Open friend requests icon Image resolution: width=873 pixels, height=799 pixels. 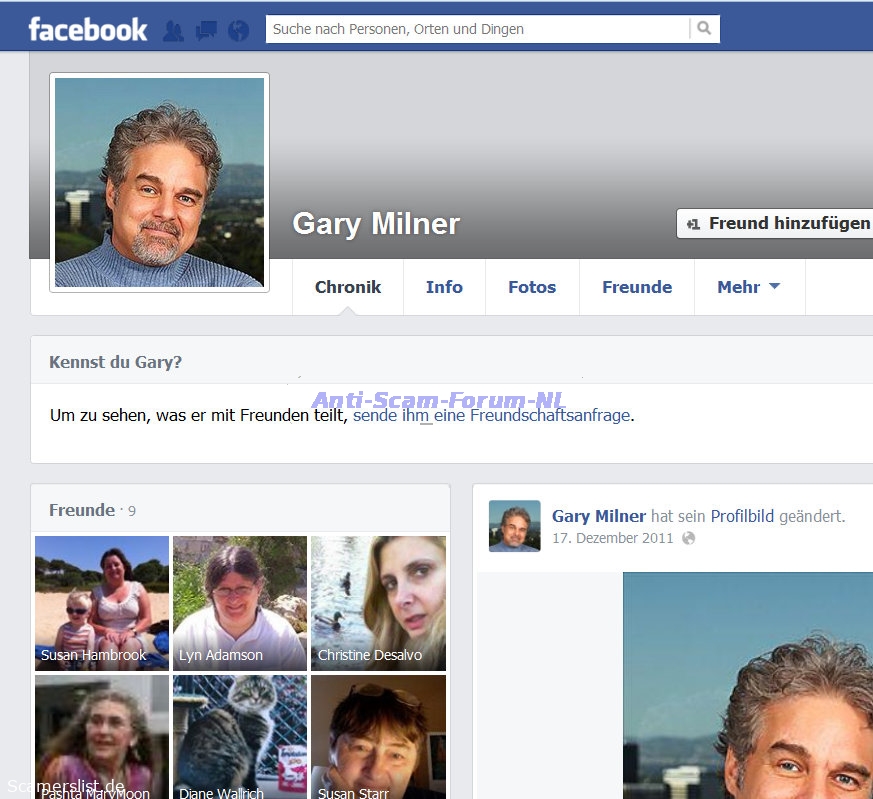click(173, 31)
